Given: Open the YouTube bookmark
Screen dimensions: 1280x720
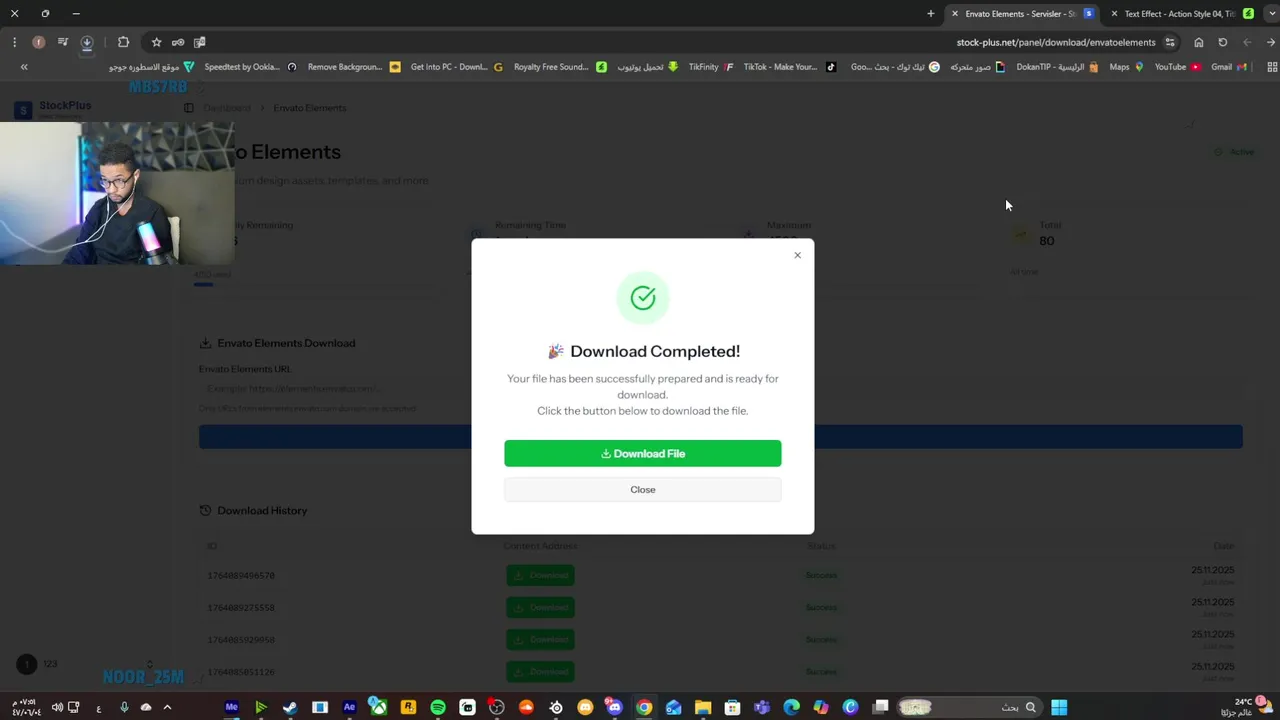Looking at the screenshot, I should (x=1176, y=67).
